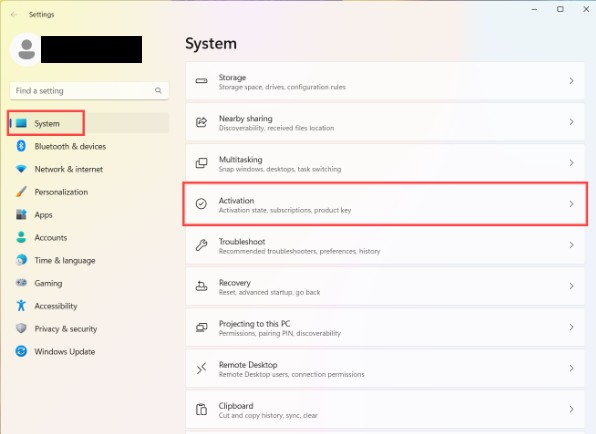596x434 pixels.
Task: Click the Wi-Fi network icon in sidebar
Action: click(x=21, y=169)
